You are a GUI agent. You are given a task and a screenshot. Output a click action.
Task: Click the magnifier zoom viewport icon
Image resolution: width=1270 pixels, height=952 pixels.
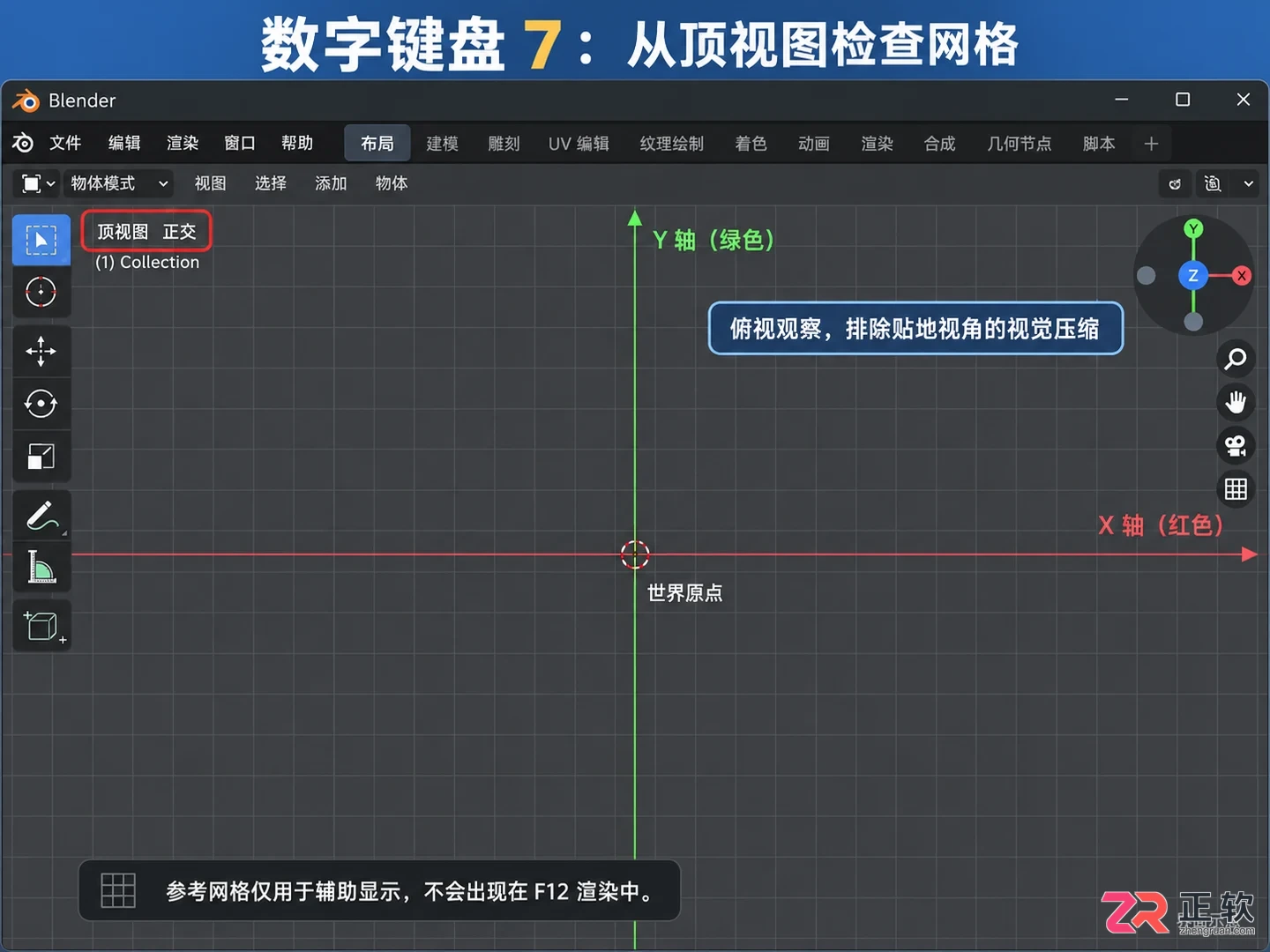pos(1236,359)
